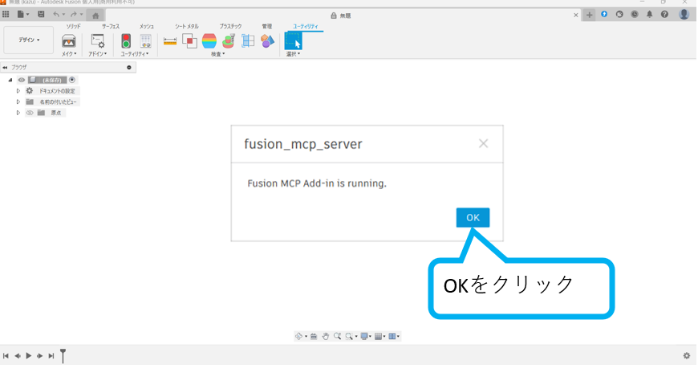Activate the root component radio button
The width and height of the screenshot is (698, 365).
click(x=72, y=80)
